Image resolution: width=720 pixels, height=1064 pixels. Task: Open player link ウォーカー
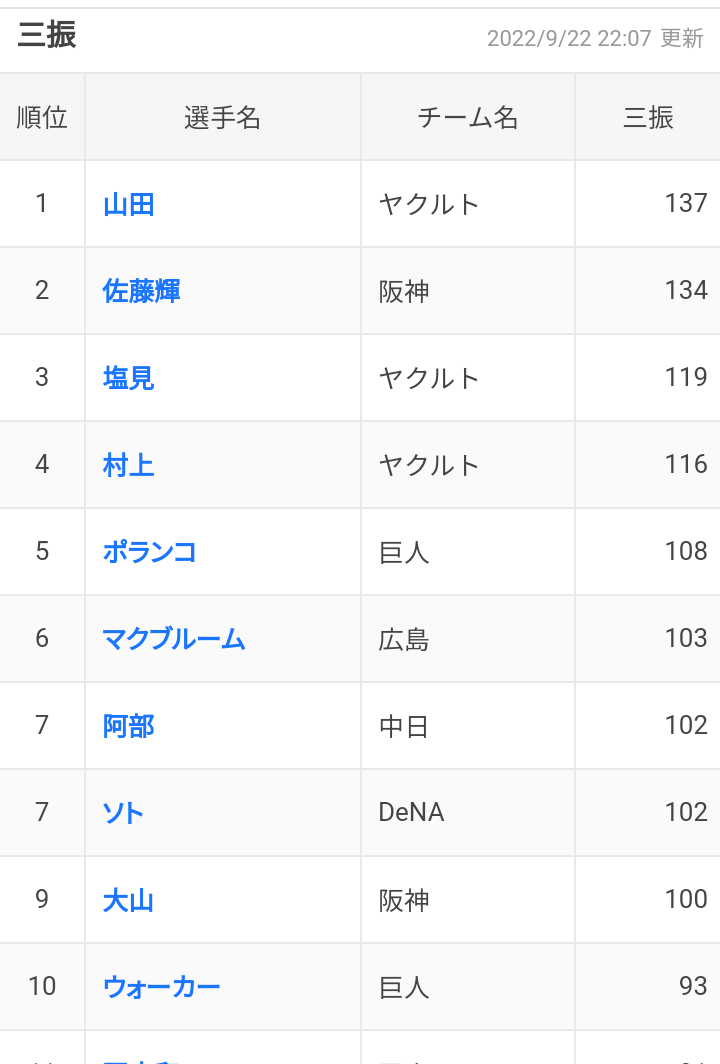pyautogui.click(x=162, y=987)
